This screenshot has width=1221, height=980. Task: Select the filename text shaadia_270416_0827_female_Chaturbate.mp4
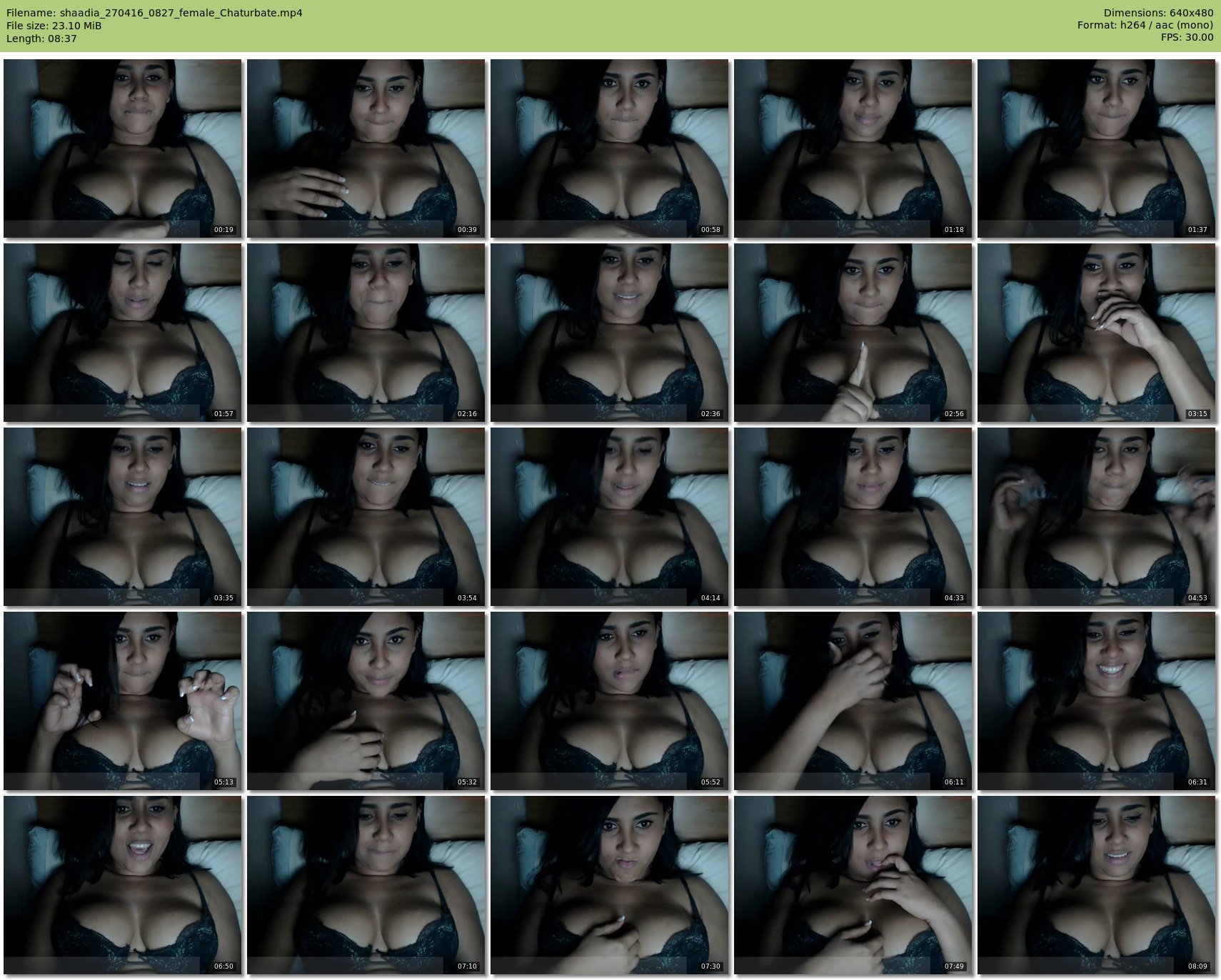coord(181,13)
